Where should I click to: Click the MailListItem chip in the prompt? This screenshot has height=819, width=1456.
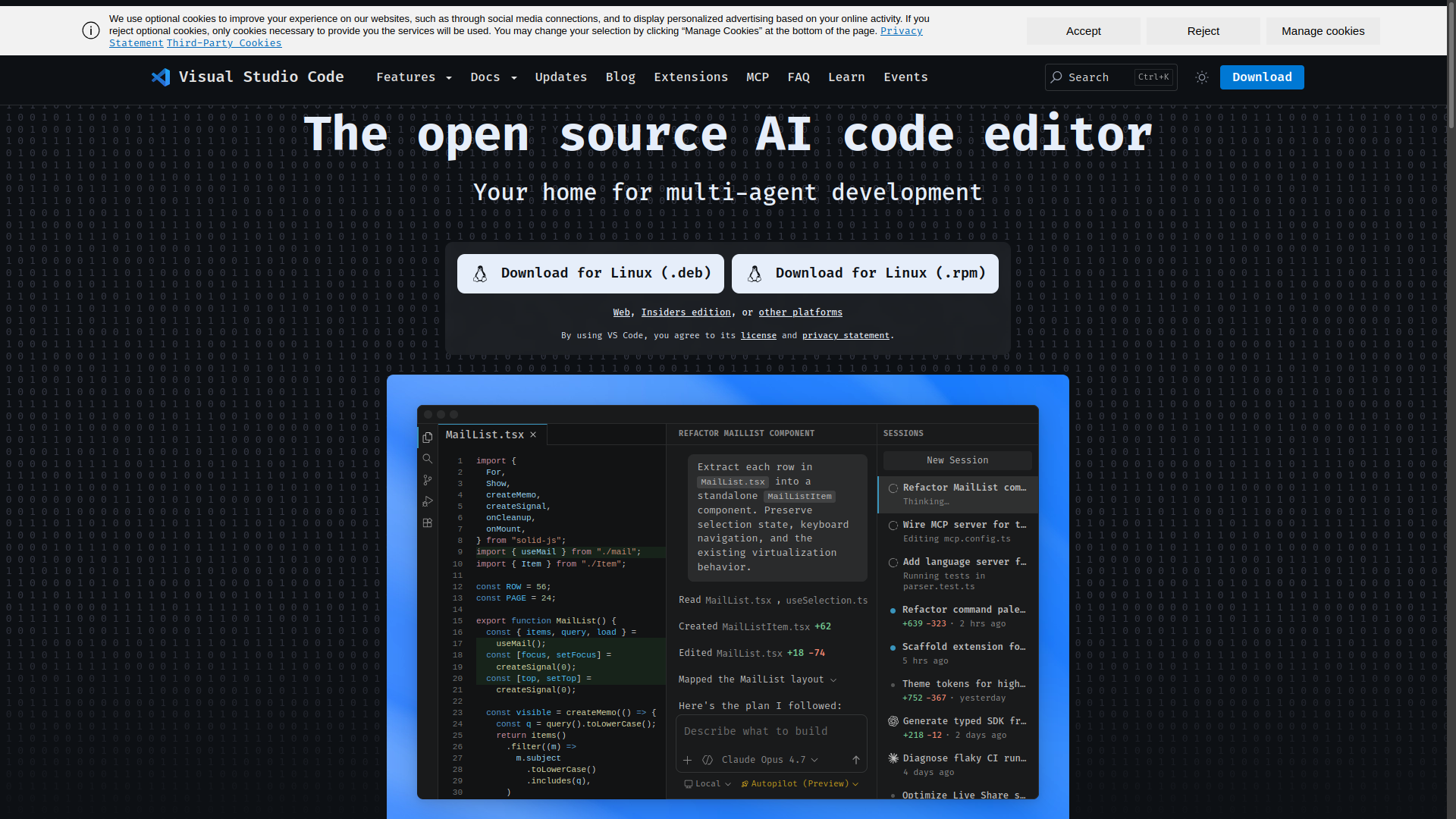tap(799, 497)
